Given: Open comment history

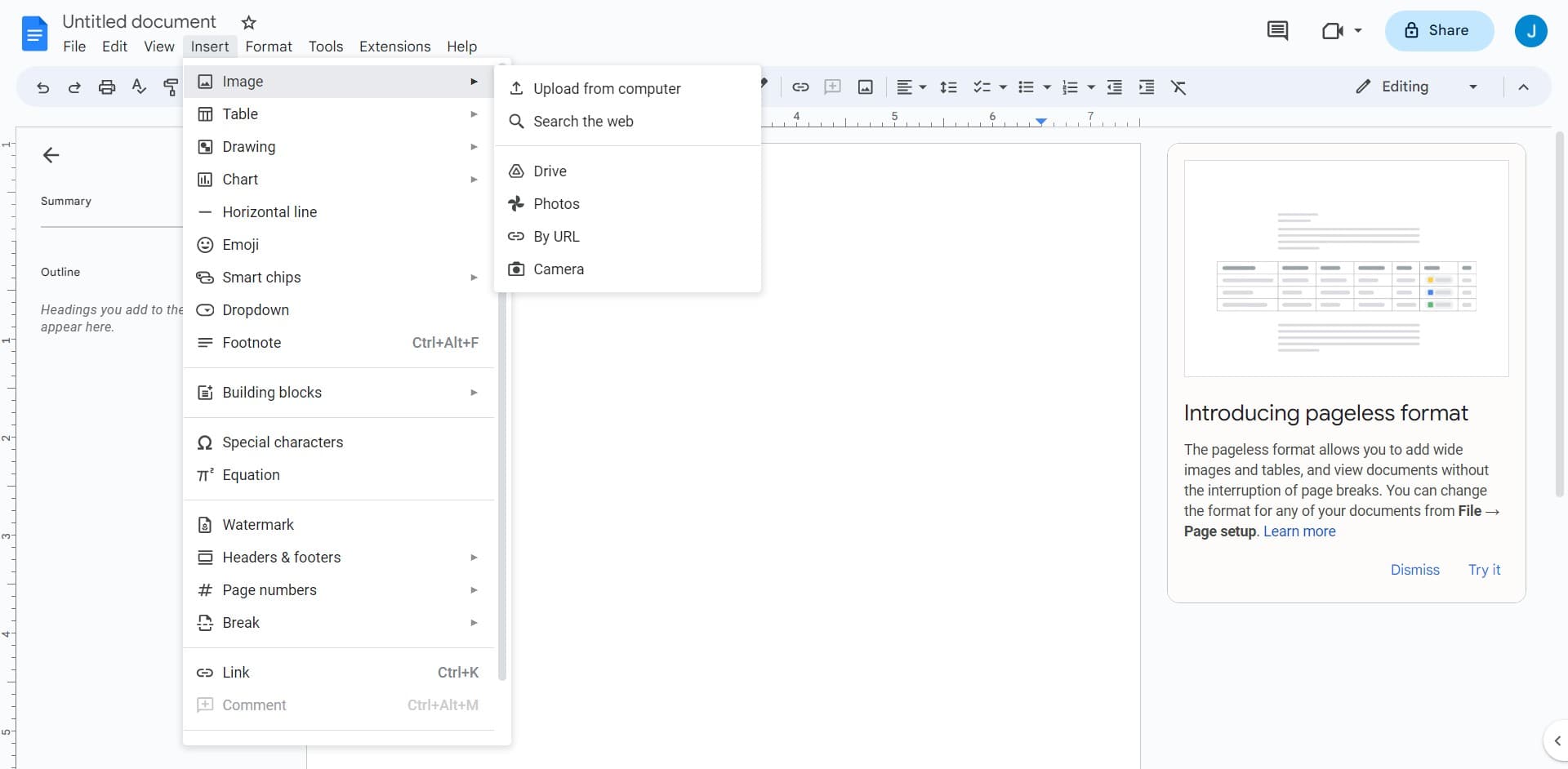Looking at the screenshot, I should [x=1278, y=30].
